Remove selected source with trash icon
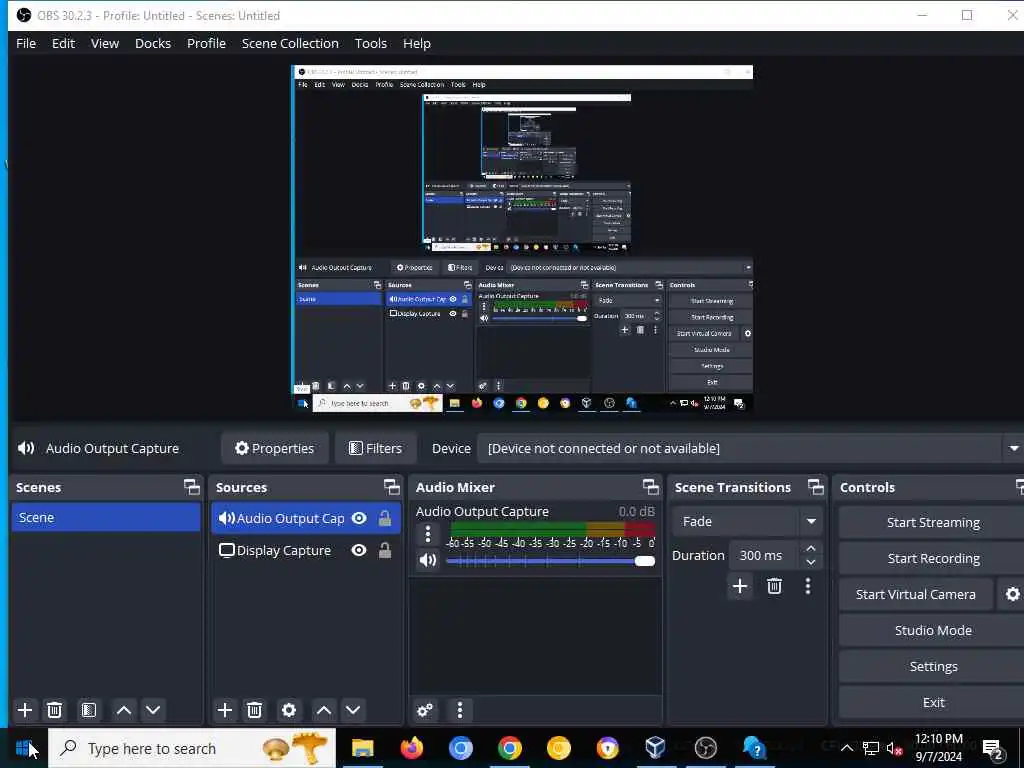The image size is (1024, 768). [255, 710]
